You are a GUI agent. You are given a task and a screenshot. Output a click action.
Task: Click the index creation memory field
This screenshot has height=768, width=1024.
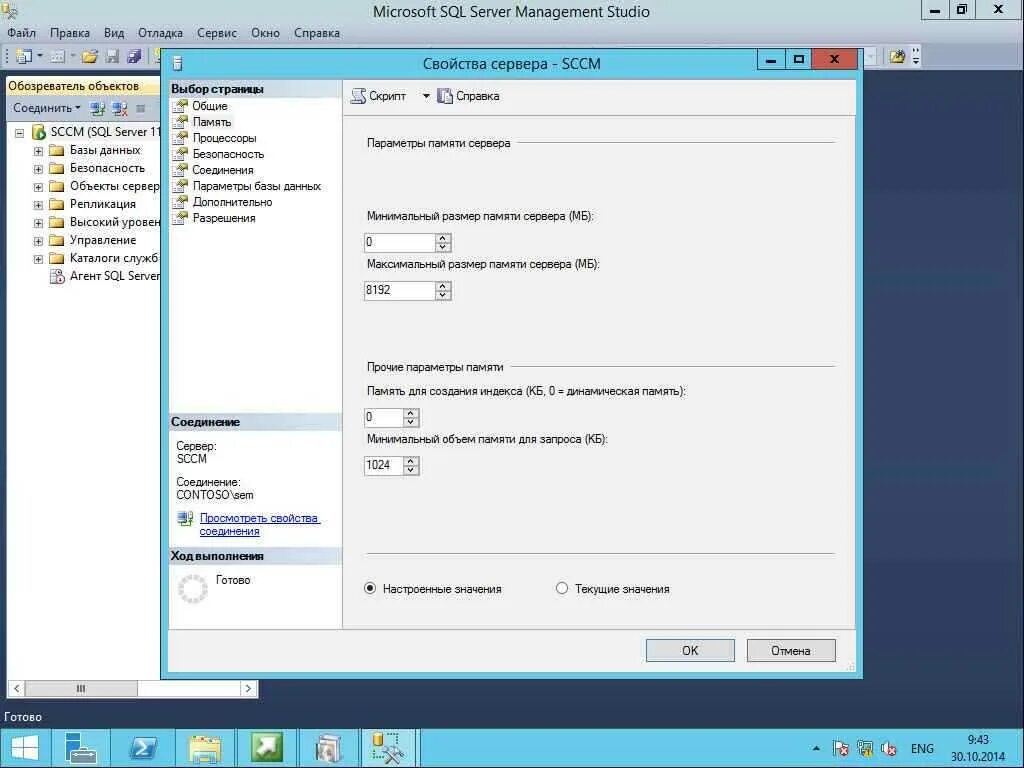(x=383, y=417)
